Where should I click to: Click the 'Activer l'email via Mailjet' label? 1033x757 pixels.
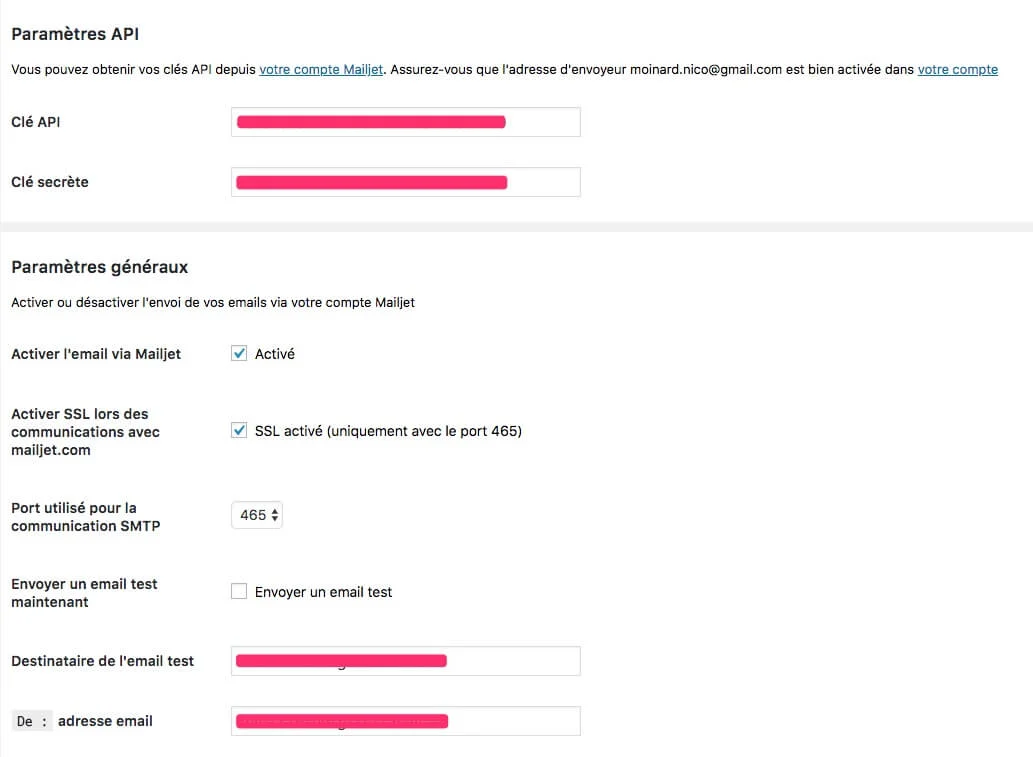96,354
